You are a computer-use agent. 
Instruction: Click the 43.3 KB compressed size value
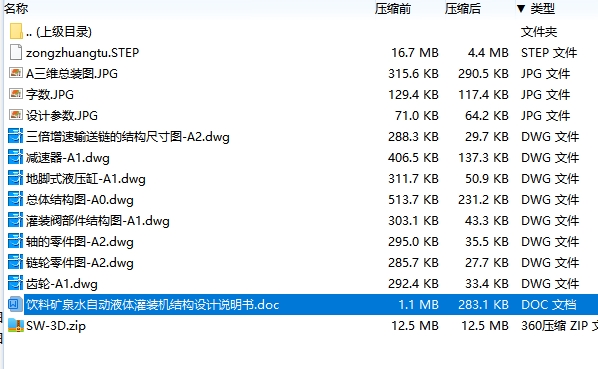point(487,220)
